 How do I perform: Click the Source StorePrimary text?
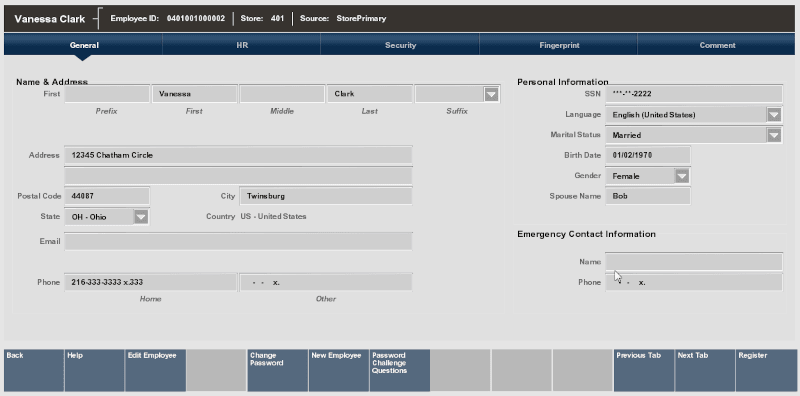click(343, 18)
